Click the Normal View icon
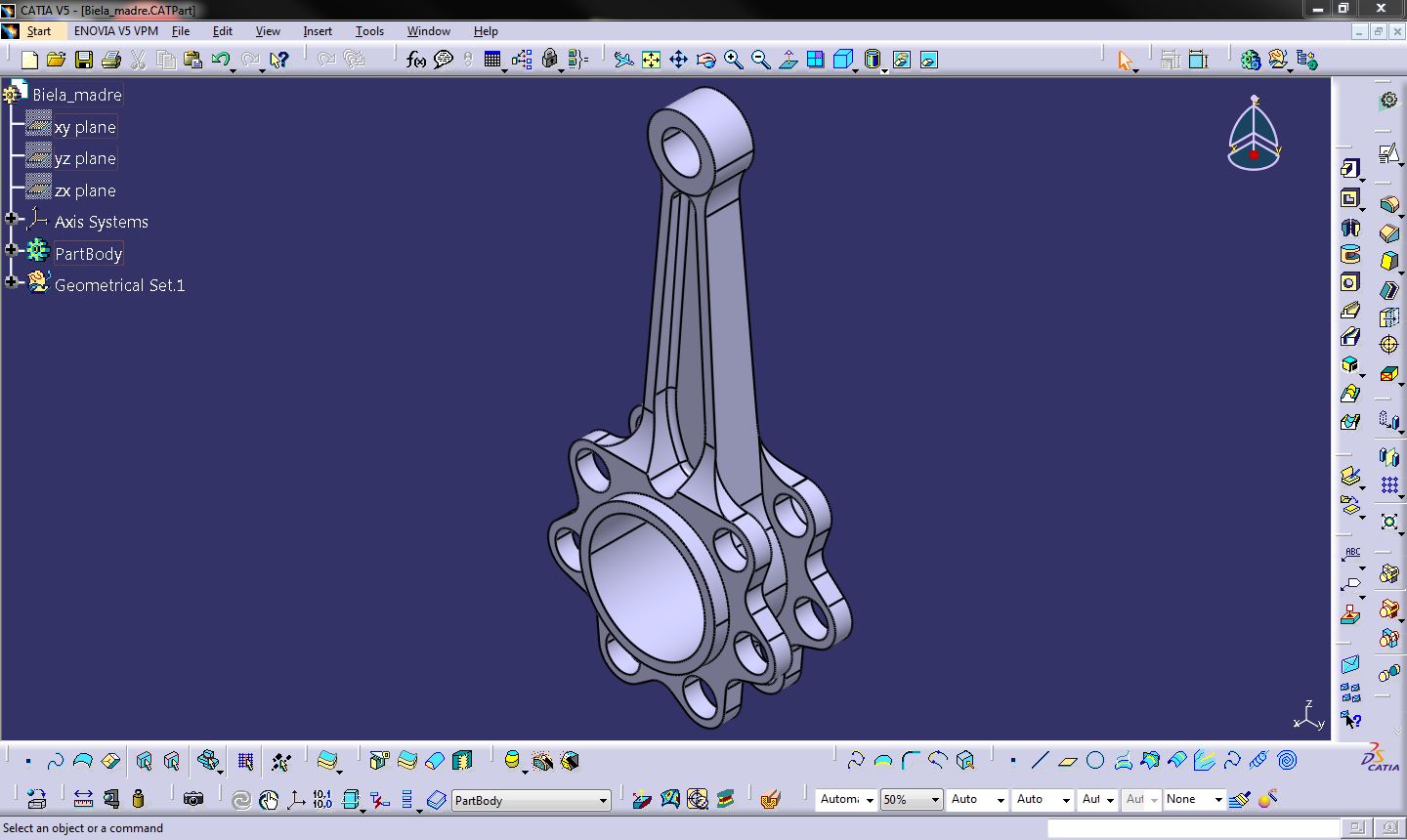Image resolution: width=1407 pixels, height=840 pixels. [788, 61]
